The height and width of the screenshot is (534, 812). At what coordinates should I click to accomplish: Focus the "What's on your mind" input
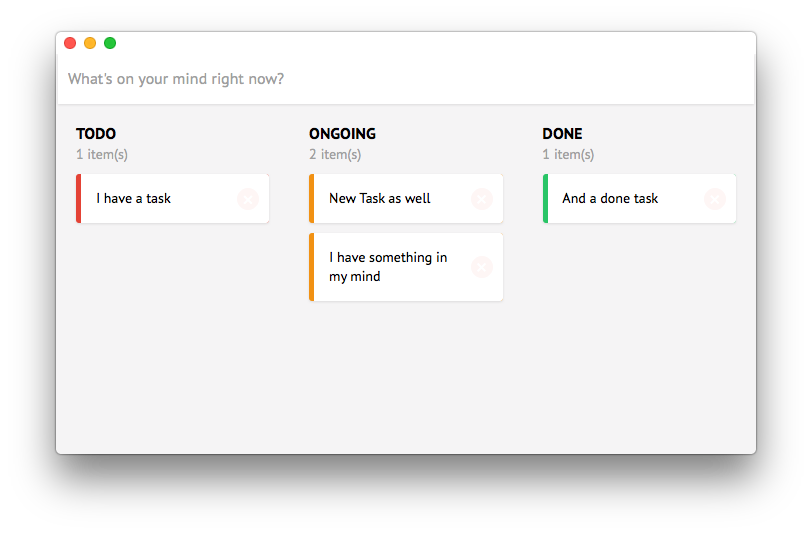[x=406, y=79]
